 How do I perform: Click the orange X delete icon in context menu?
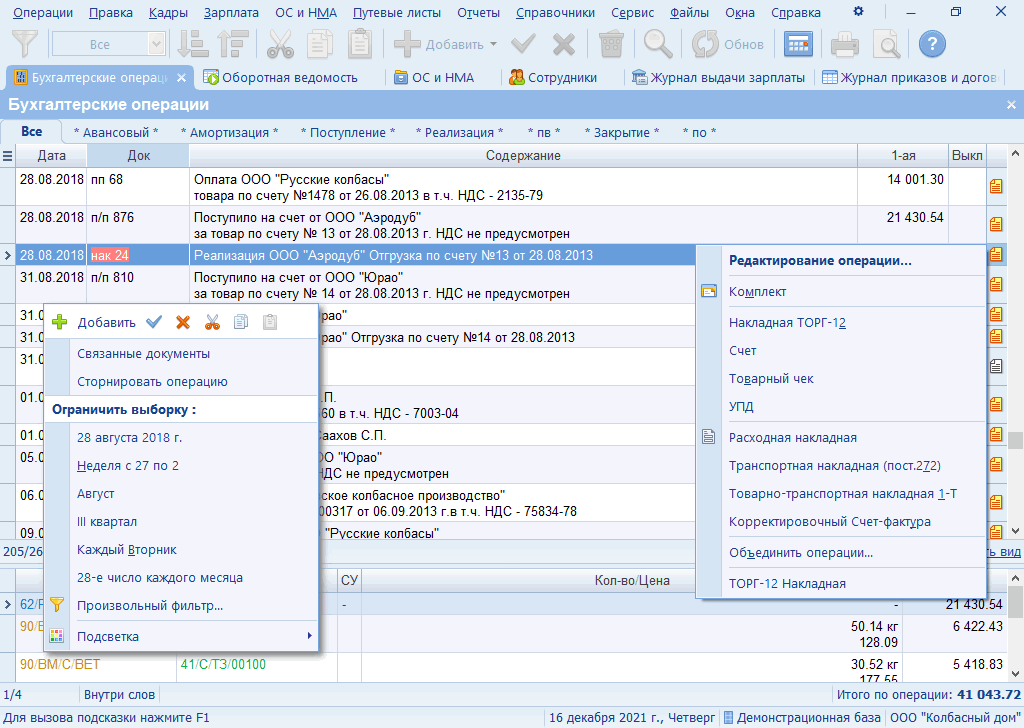(x=183, y=322)
